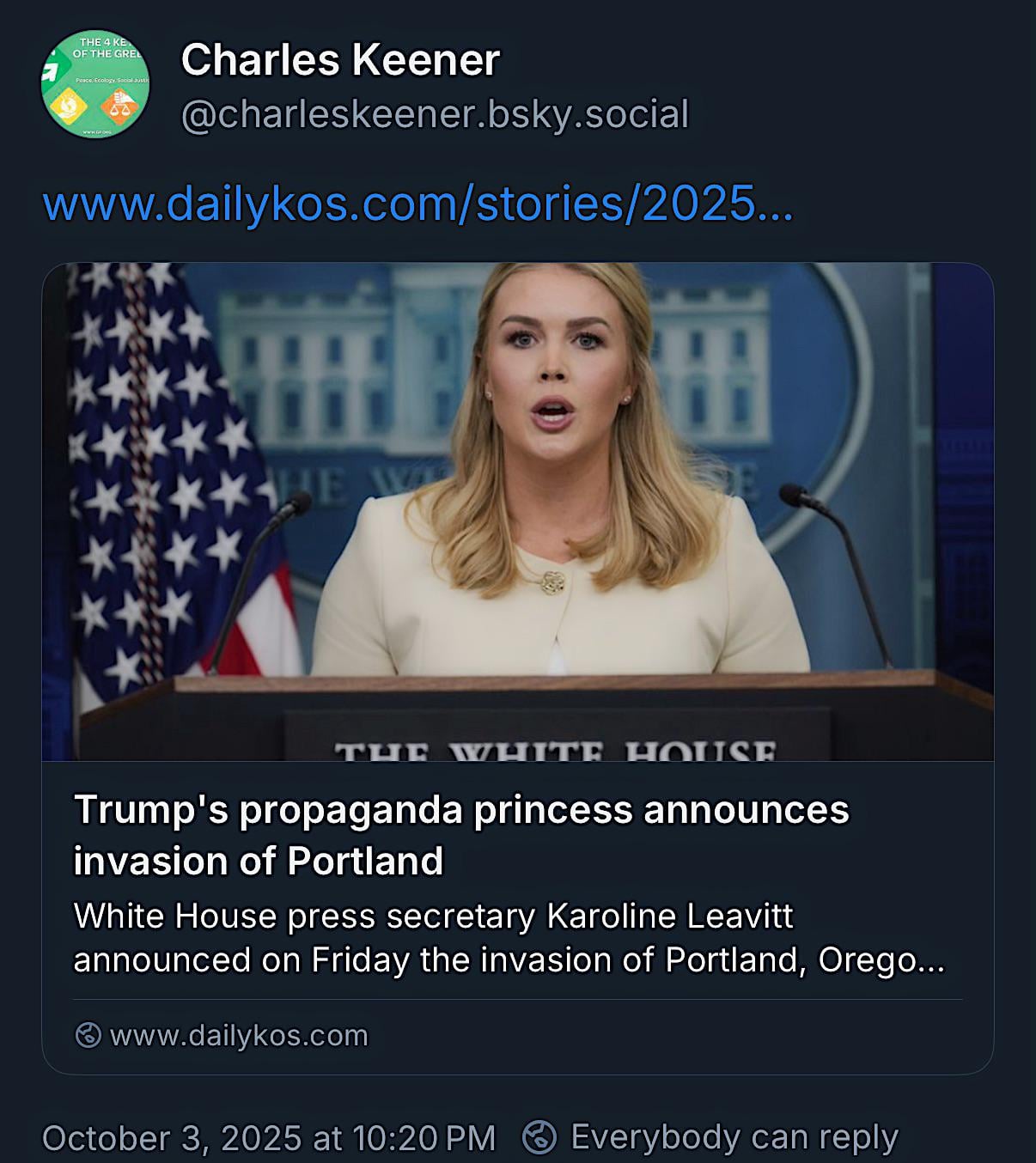
Task: Click the Karoline Leavitt article description text
Action: click(x=509, y=938)
